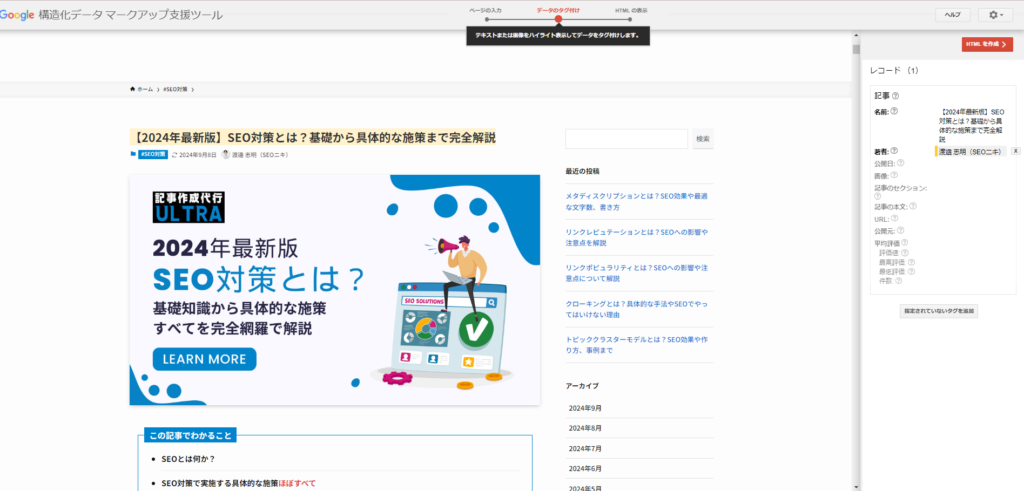Remove the 著者 tag with the X button
Screen dimensions: 1024x491
[1016, 151]
